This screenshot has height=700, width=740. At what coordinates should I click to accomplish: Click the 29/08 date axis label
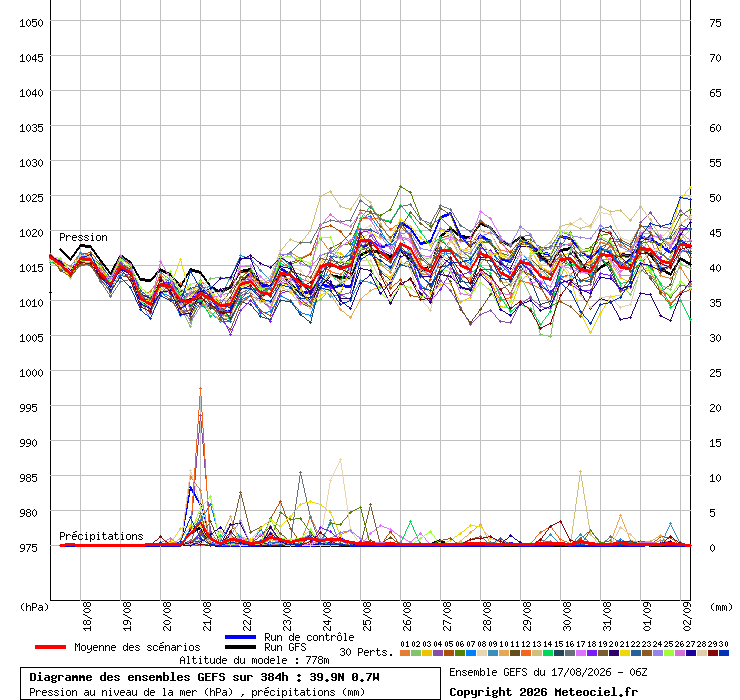pyautogui.click(x=528, y=616)
